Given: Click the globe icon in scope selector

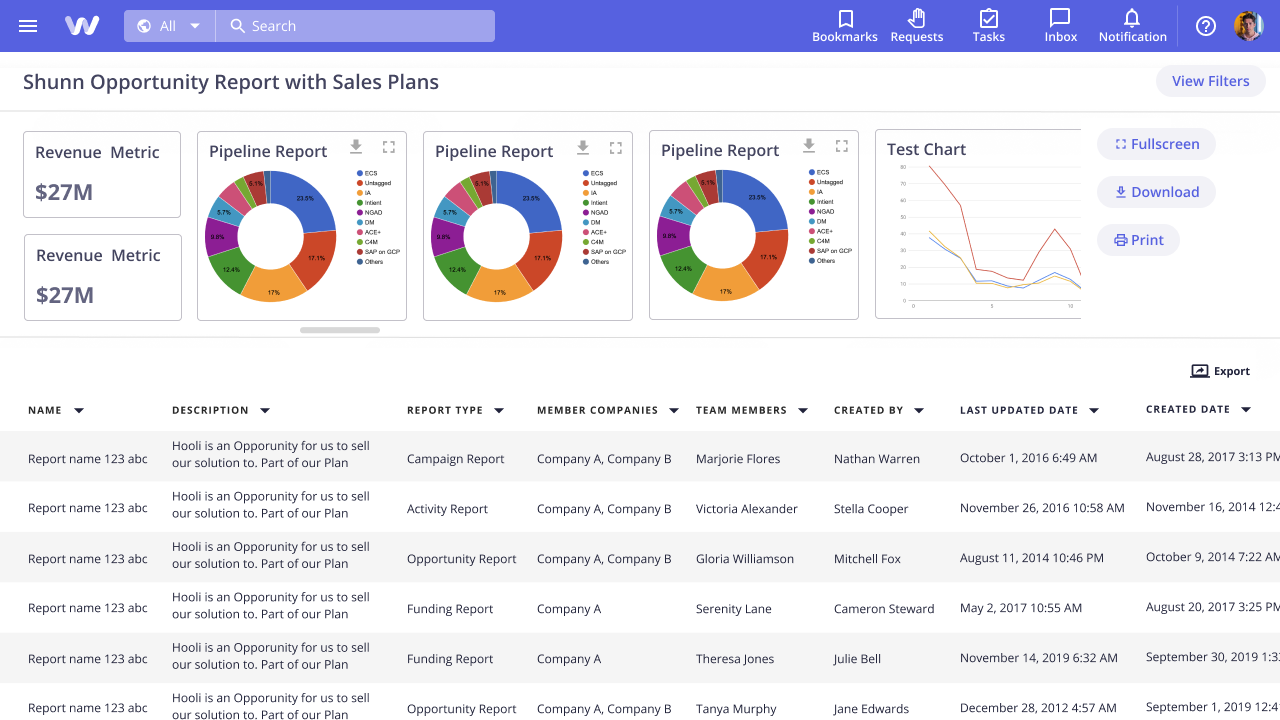Looking at the screenshot, I should [144, 26].
